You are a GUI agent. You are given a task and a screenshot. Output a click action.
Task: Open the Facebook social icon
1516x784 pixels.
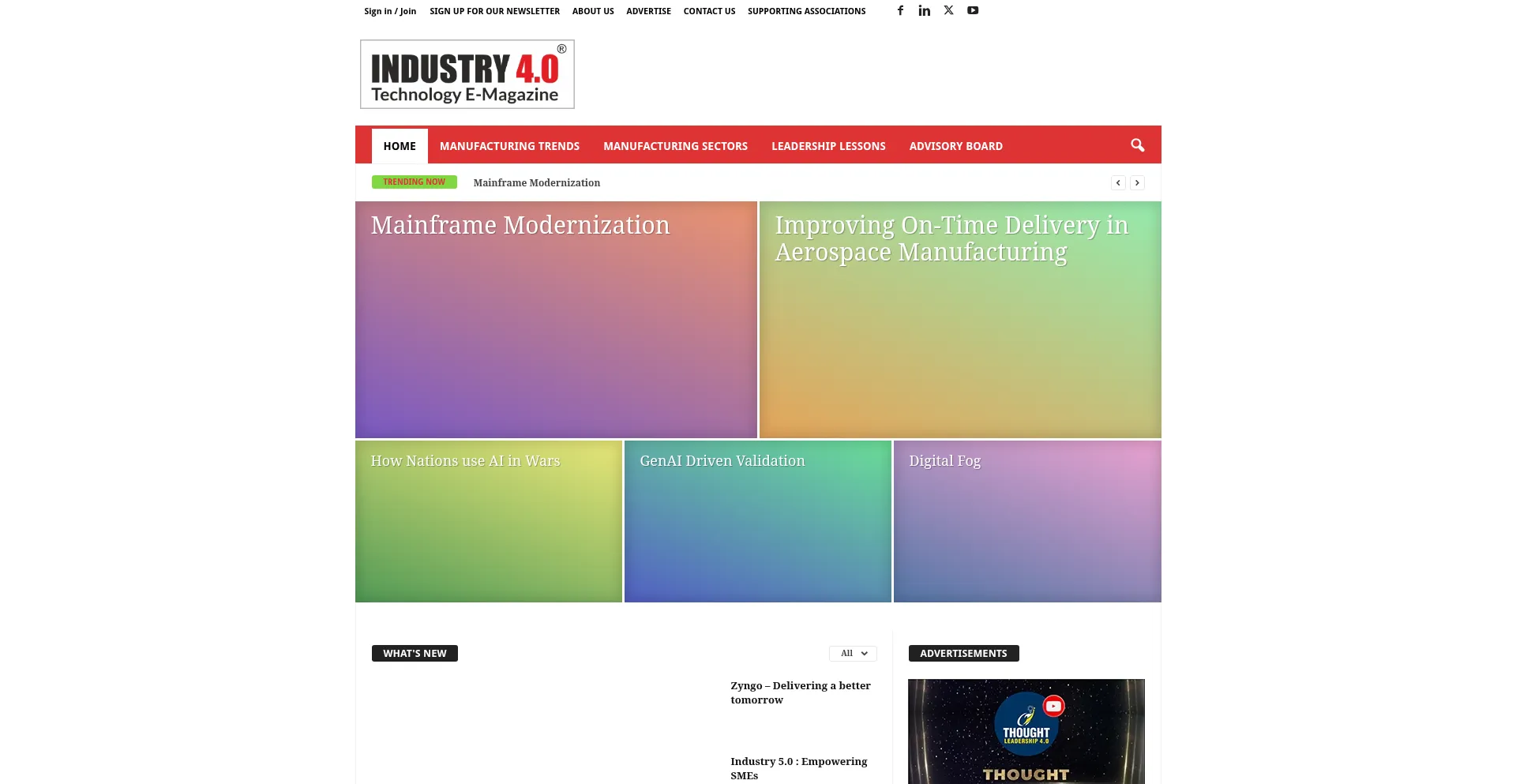point(900,10)
